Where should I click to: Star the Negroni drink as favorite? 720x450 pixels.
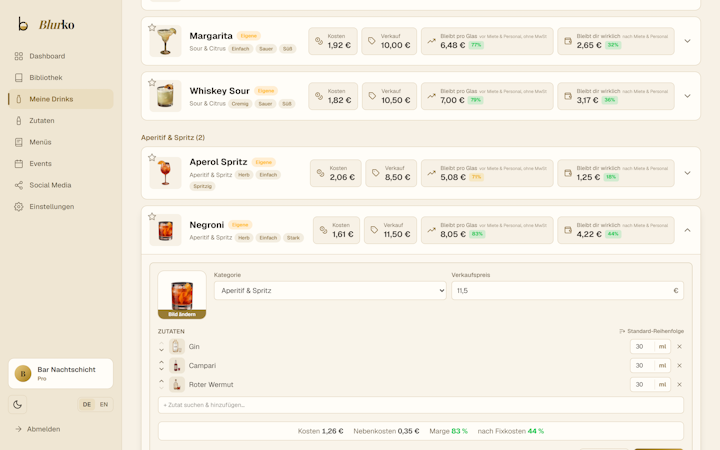(x=152, y=216)
